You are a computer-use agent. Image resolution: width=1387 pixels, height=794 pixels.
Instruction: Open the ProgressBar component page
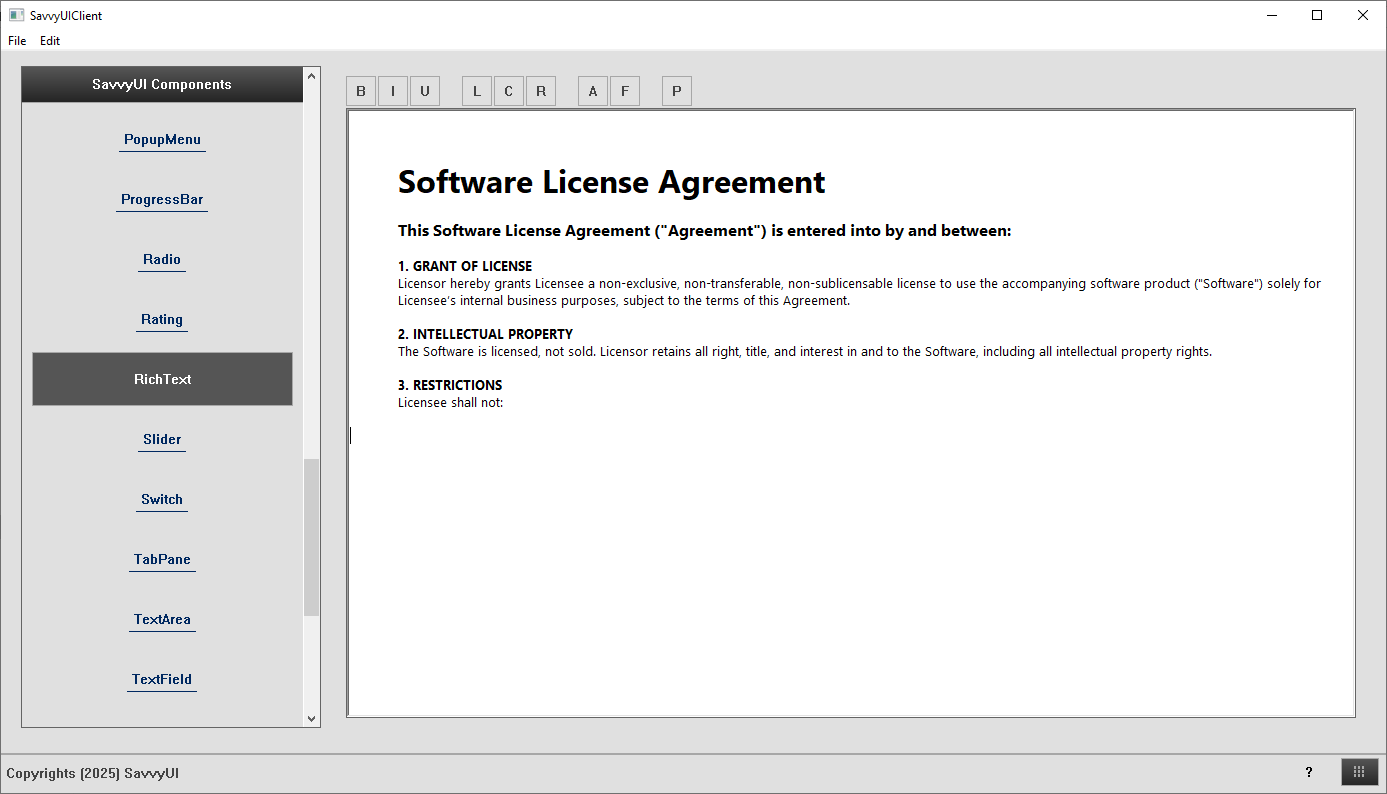click(162, 200)
